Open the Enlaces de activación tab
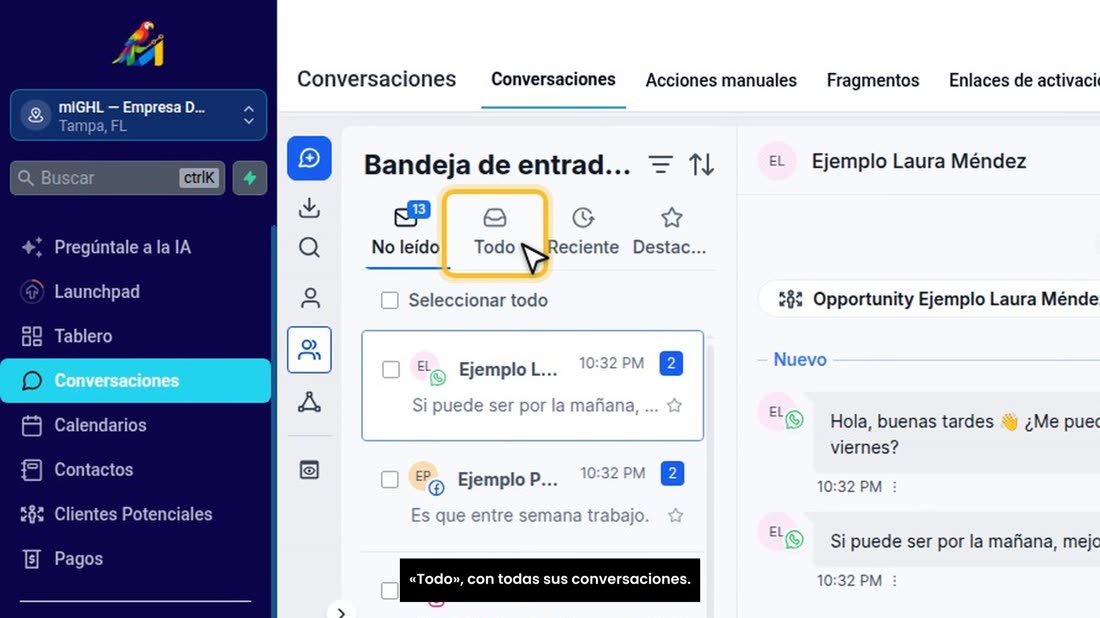Viewport: 1100px width, 618px height. pyautogui.click(x=1024, y=81)
